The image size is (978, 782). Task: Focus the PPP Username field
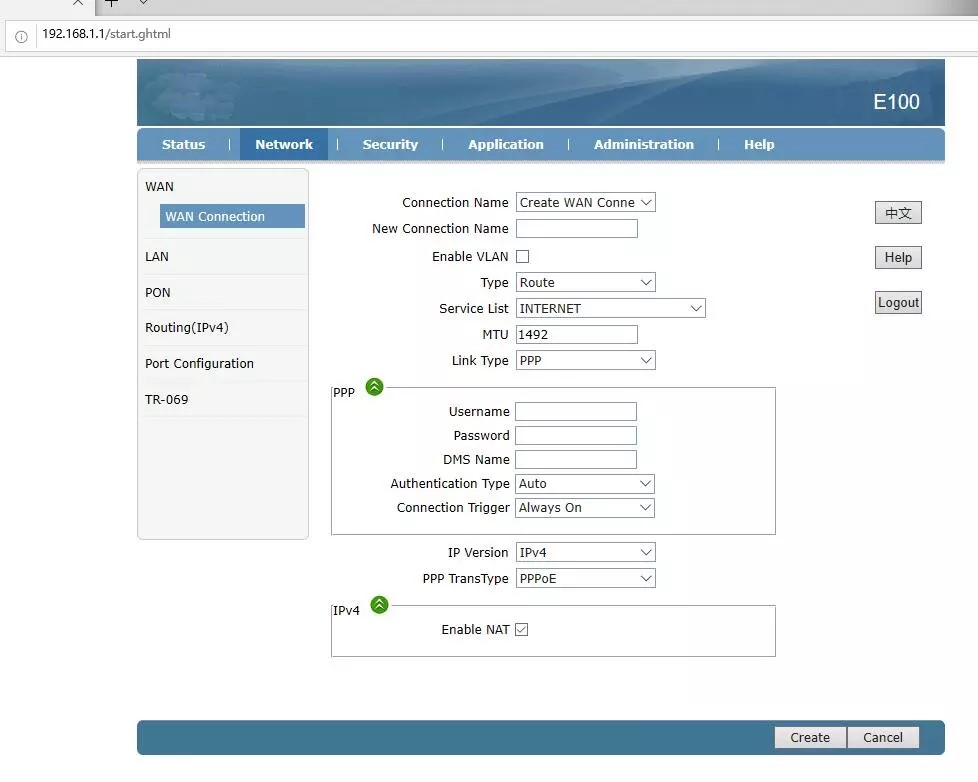click(x=576, y=412)
